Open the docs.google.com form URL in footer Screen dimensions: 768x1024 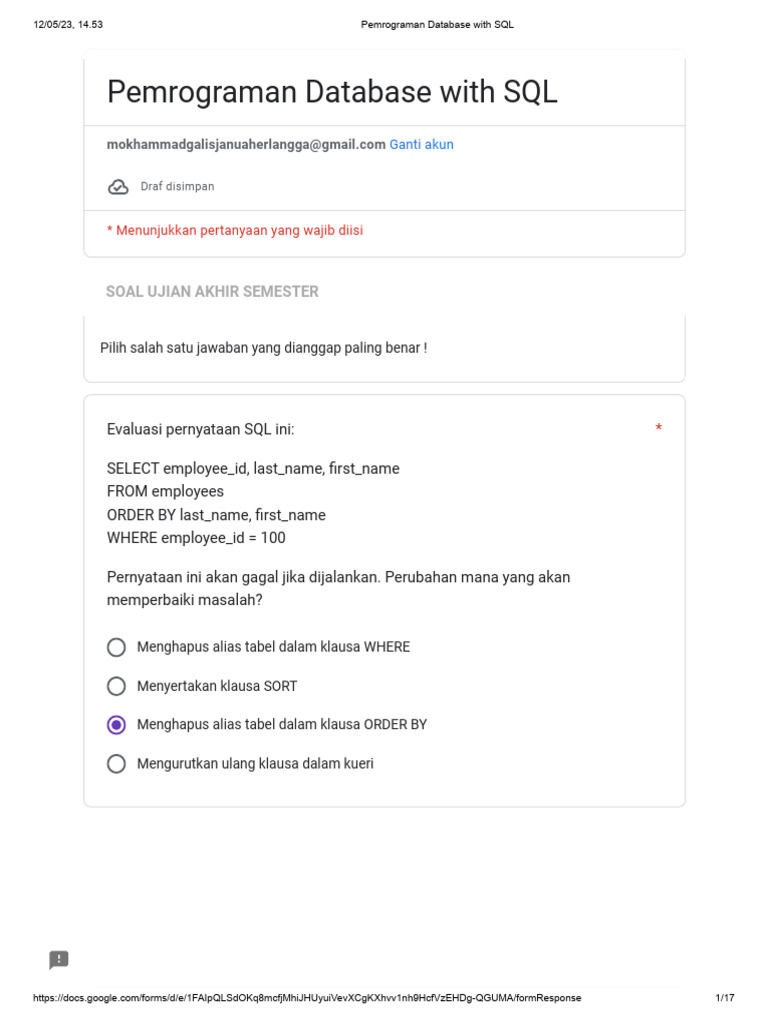(307, 998)
